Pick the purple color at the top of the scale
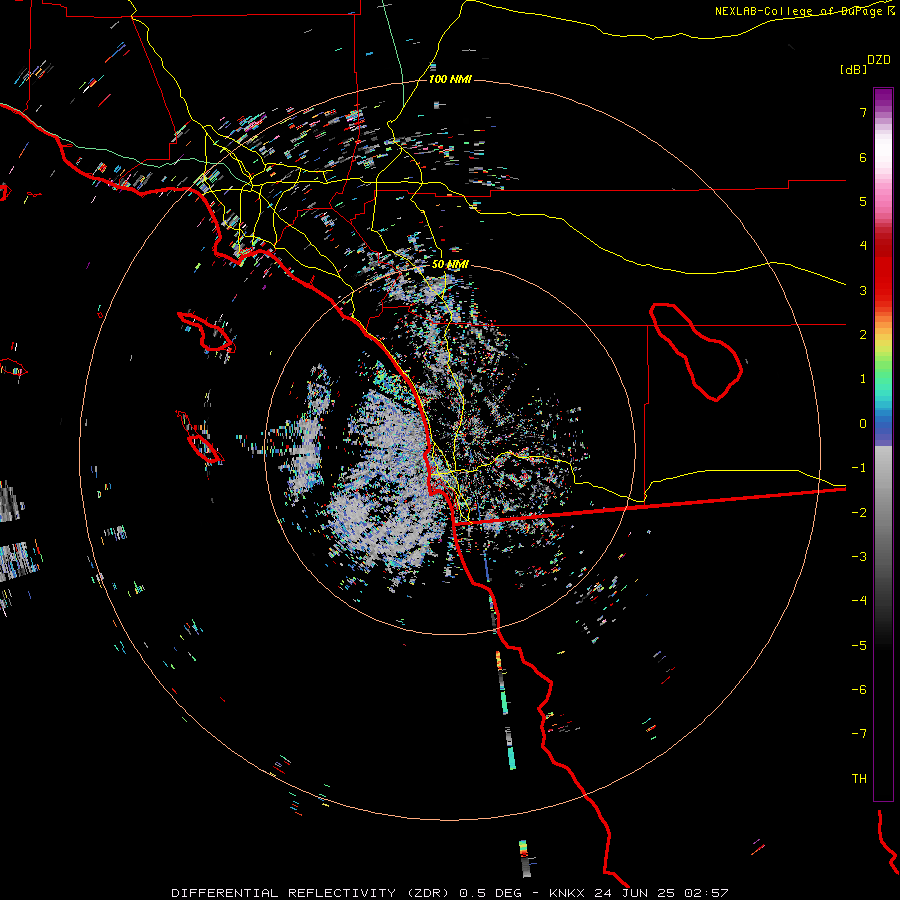Screen dimensions: 900x900 883,96
